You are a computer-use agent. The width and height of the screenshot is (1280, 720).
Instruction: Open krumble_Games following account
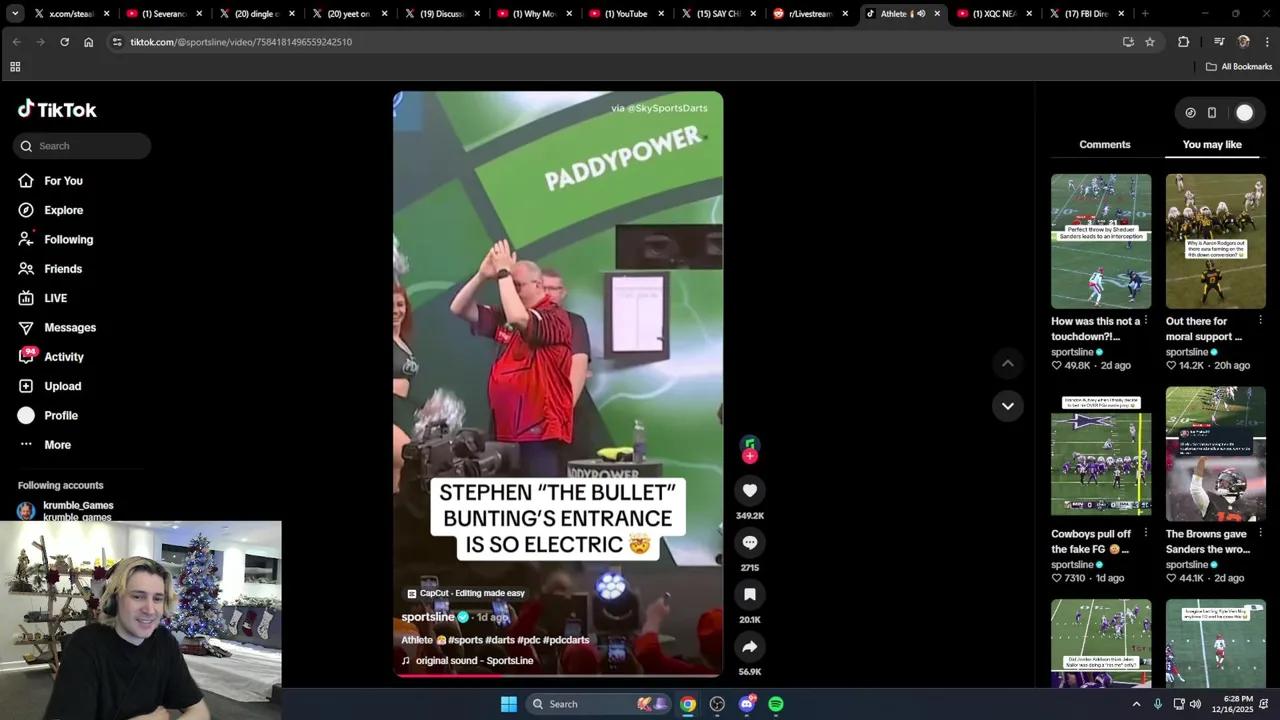click(65, 510)
